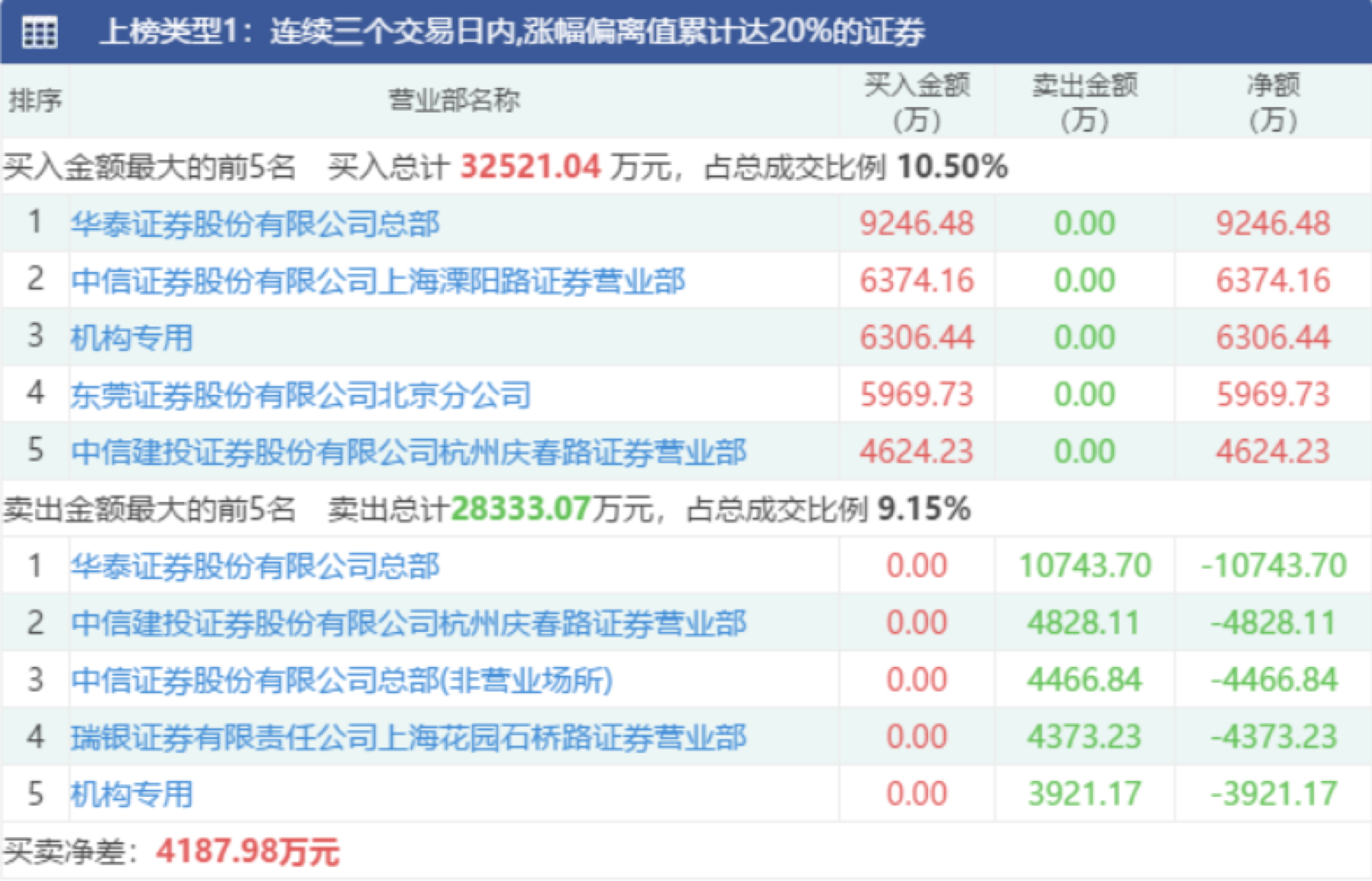
Task: Click rank number 4 beside 东莞证券
Action: [35, 393]
